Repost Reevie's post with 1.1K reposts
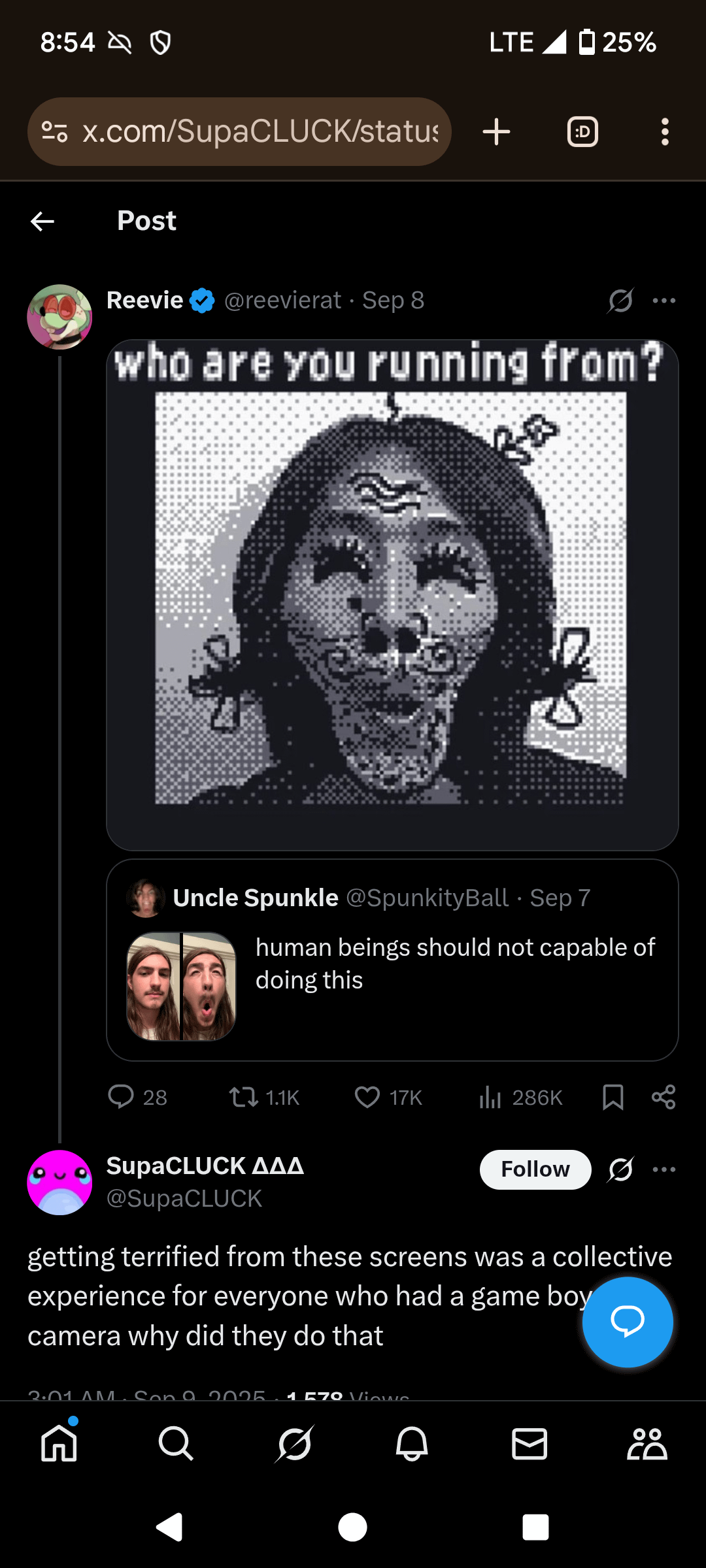The height and width of the screenshot is (1568, 706). 244,1097
